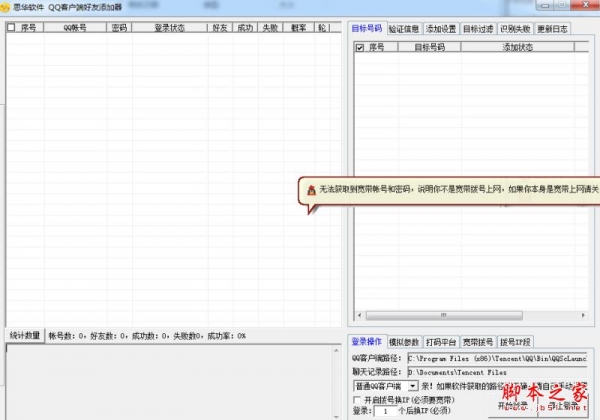The width and height of the screenshot is (600, 420).
Task: Click left arrow of target list scrollbar
Action: tap(359, 315)
